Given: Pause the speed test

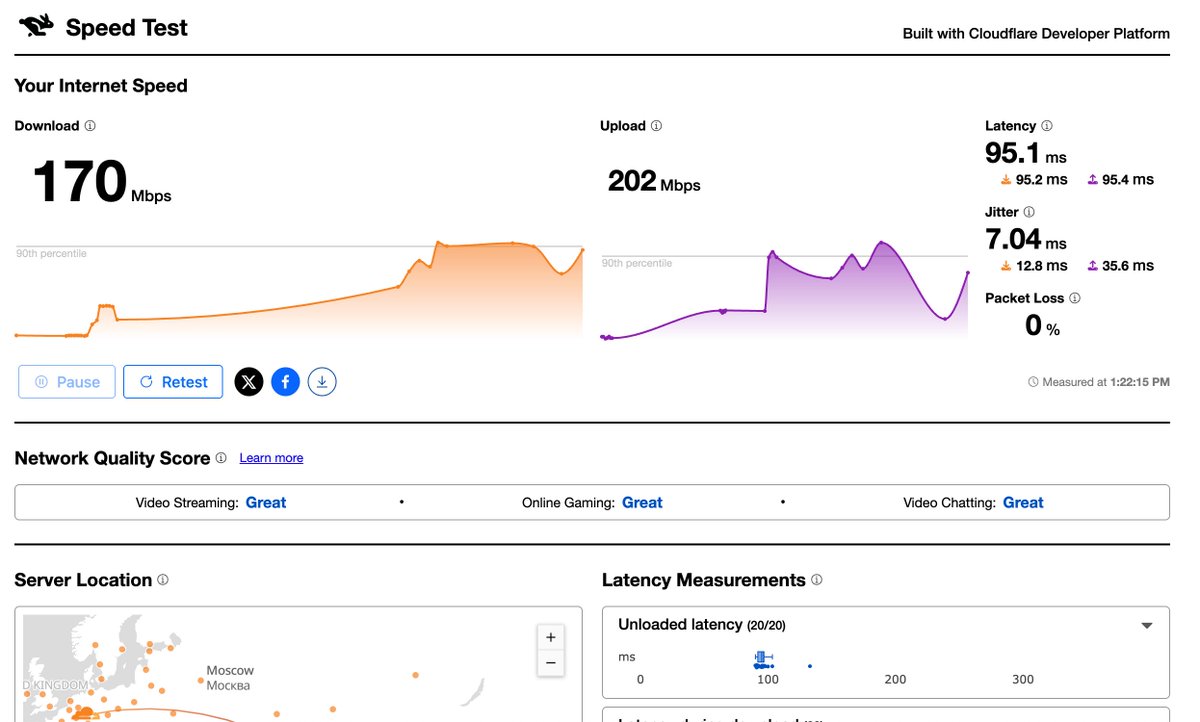Looking at the screenshot, I should 67,382.
